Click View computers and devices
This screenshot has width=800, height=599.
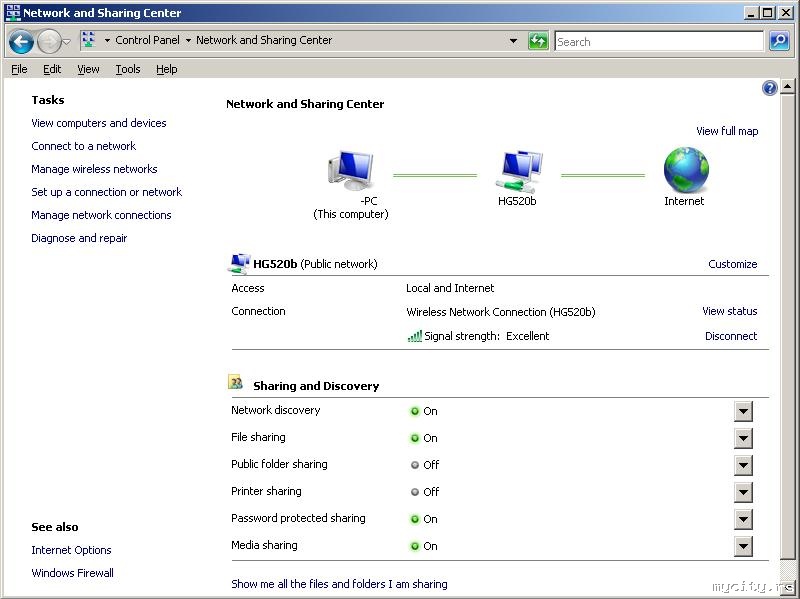point(99,123)
